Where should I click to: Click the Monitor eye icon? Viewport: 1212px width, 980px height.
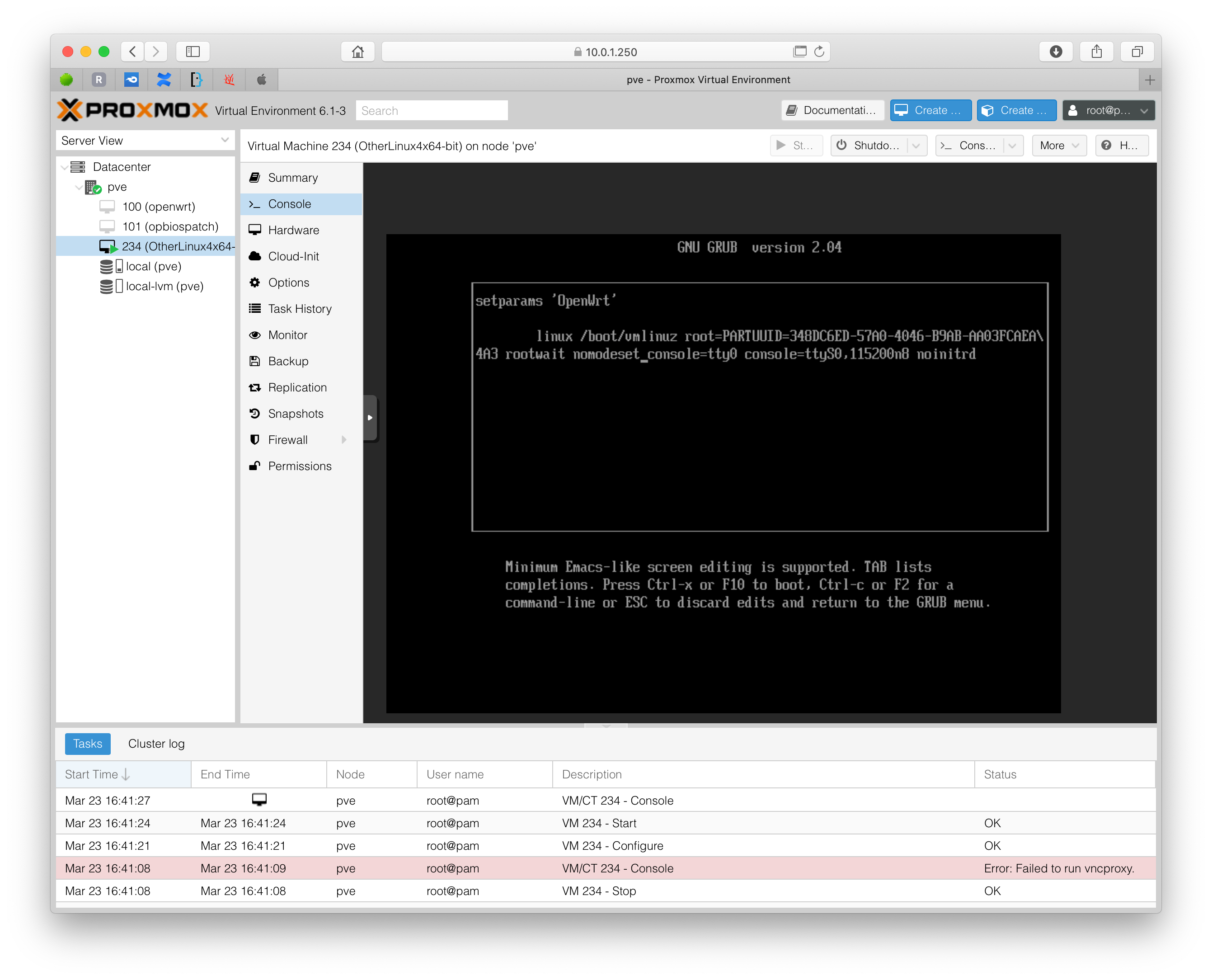click(256, 335)
